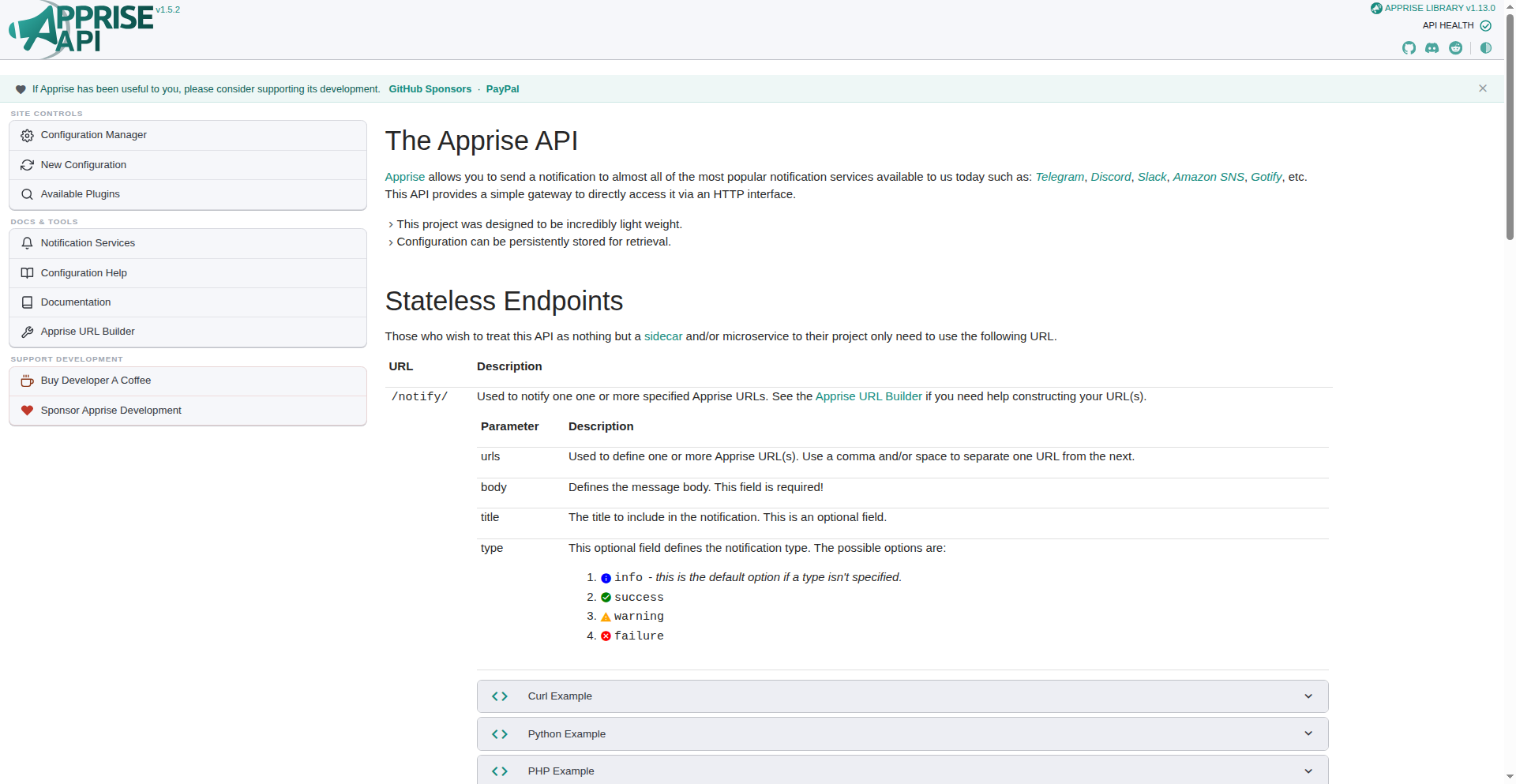Click the Apprise API logo
Viewport: 1516px width, 784px height.
tap(81, 29)
